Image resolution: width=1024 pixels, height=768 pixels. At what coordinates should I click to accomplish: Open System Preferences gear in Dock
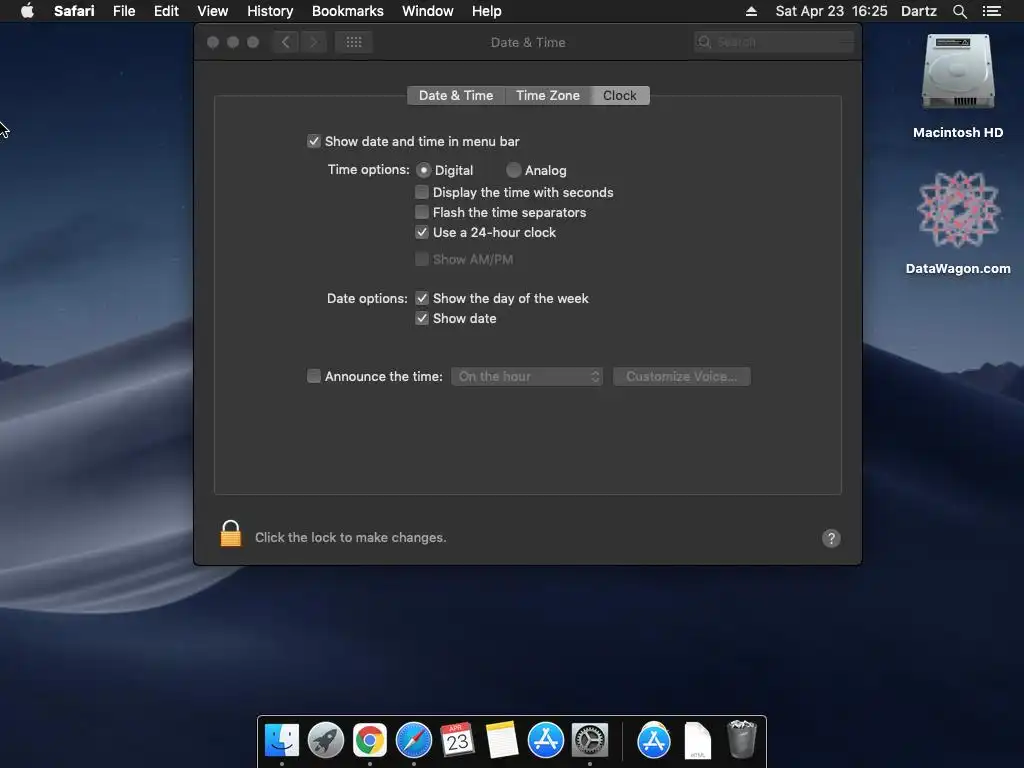[x=590, y=740]
